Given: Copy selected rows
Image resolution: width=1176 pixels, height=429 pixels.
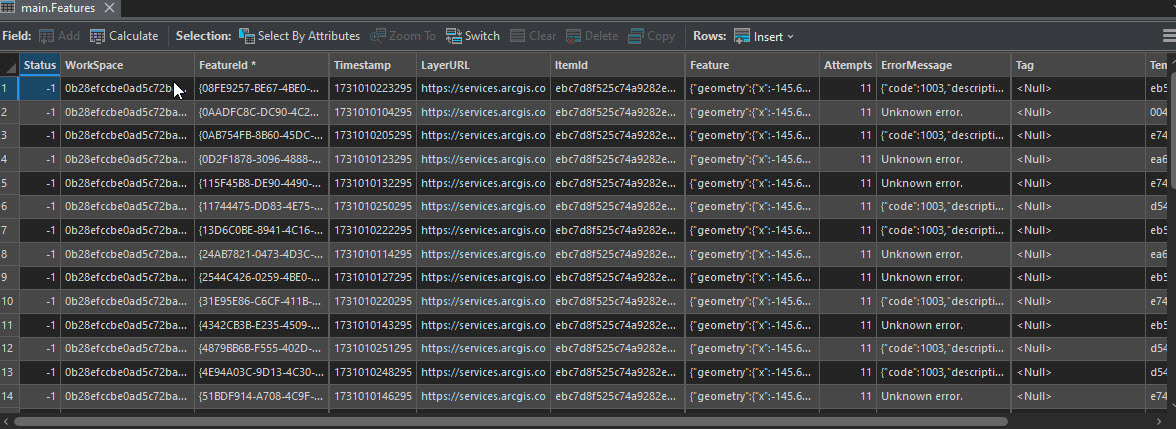Looking at the screenshot, I should tap(652, 36).
